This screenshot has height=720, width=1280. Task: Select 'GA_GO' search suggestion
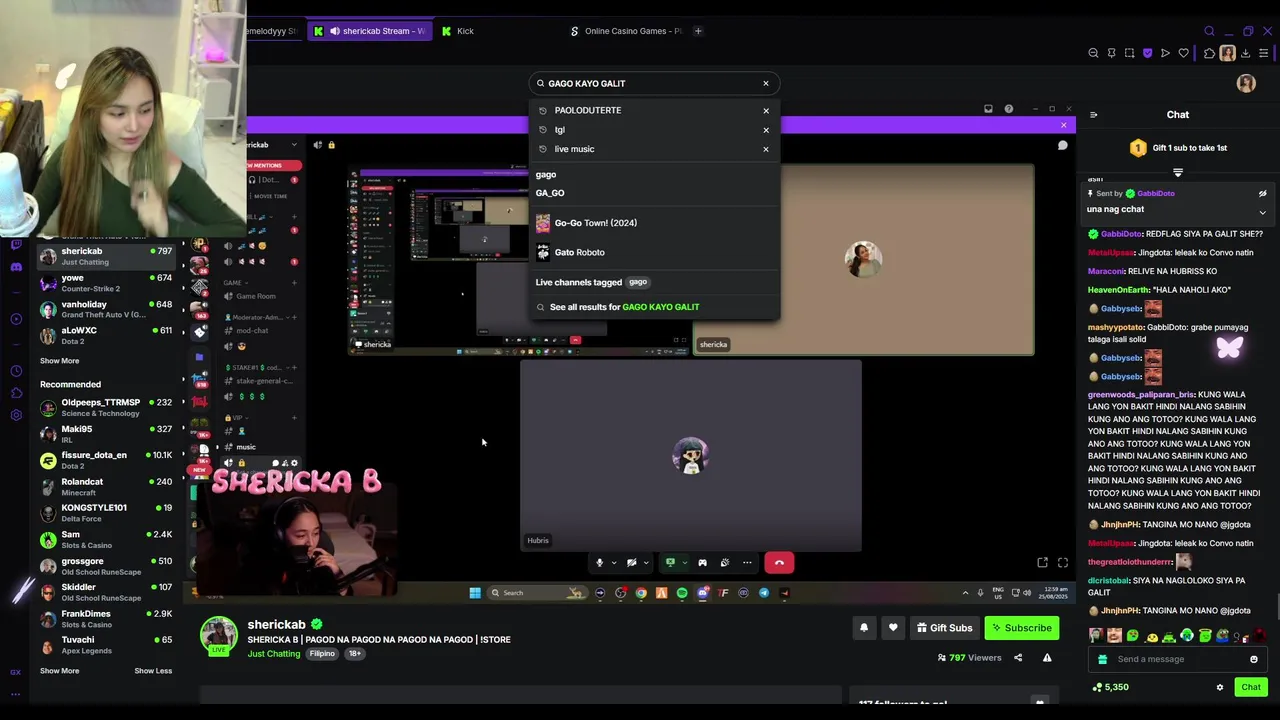(x=550, y=193)
